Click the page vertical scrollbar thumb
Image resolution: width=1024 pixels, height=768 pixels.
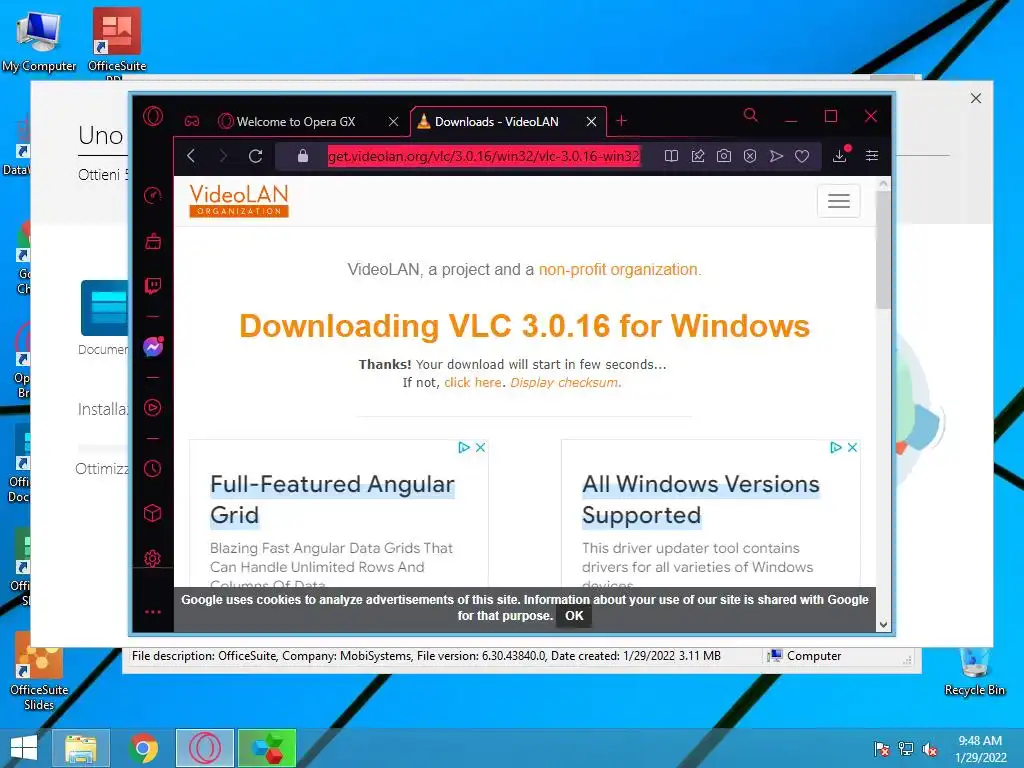(x=884, y=250)
